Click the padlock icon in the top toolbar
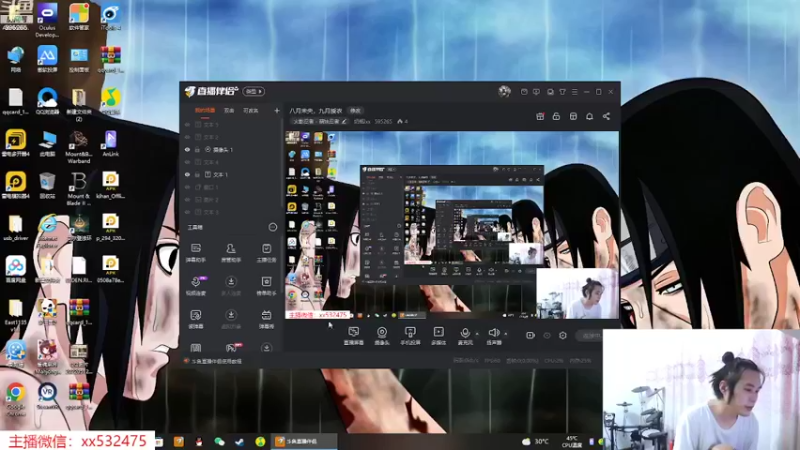The width and height of the screenshot is (800, 450). tap(556, 116)
